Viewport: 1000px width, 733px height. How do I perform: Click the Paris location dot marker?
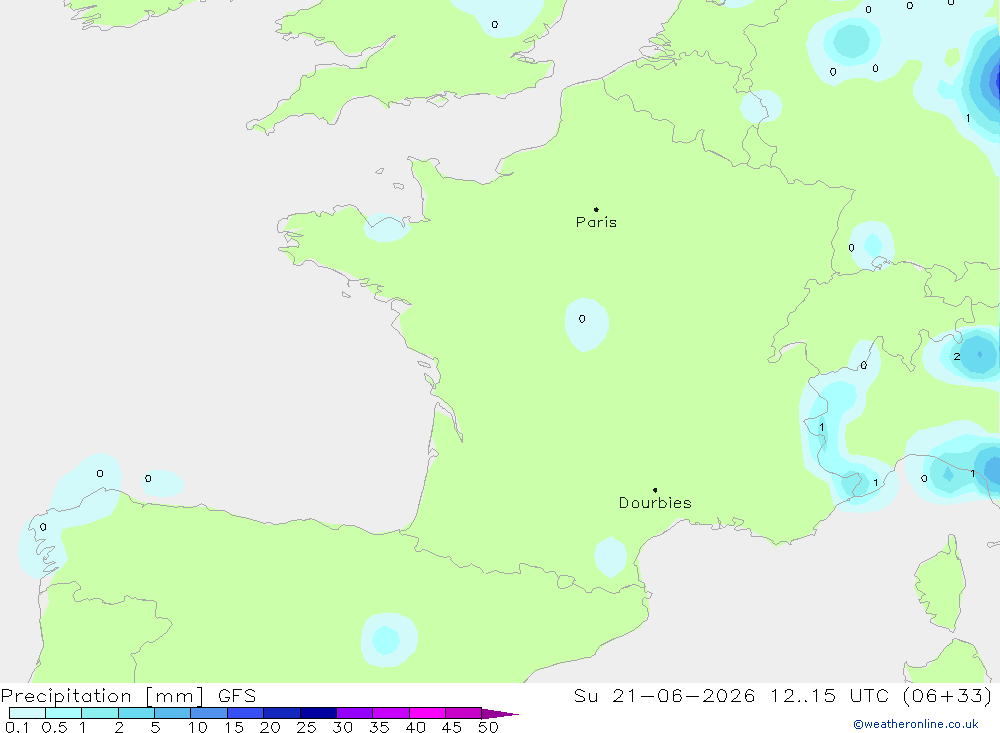tap(596, 209)
